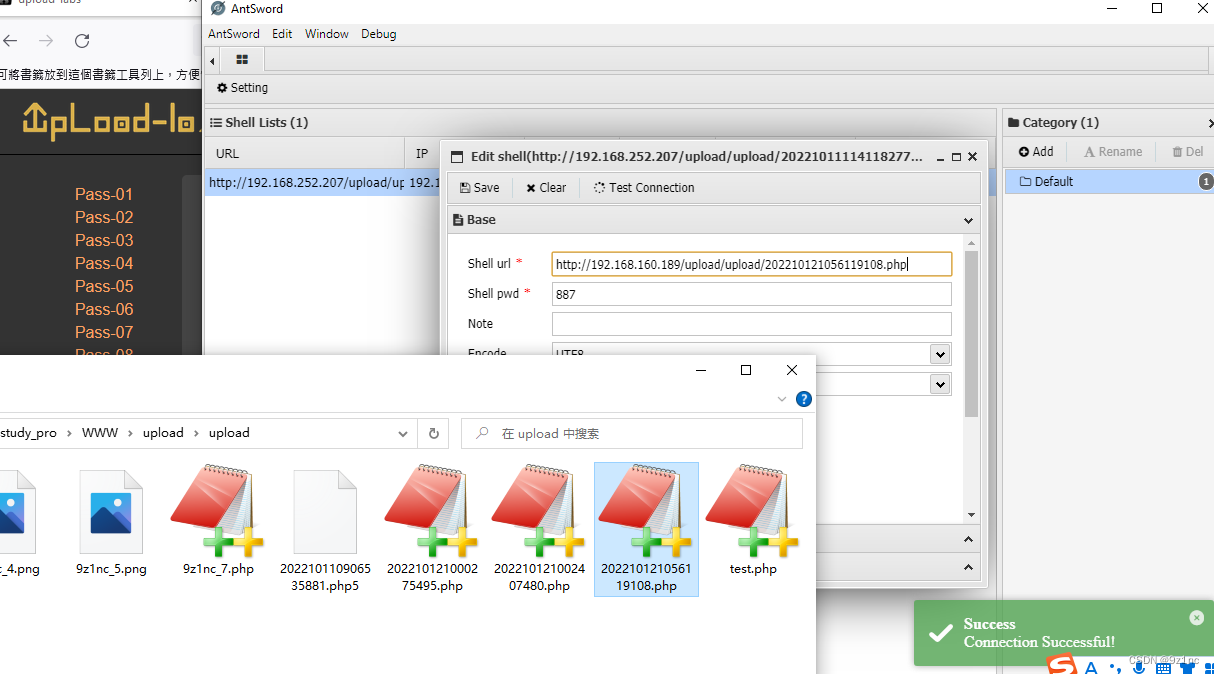Minimize the Edit shell dialog

tap(942, 158)
